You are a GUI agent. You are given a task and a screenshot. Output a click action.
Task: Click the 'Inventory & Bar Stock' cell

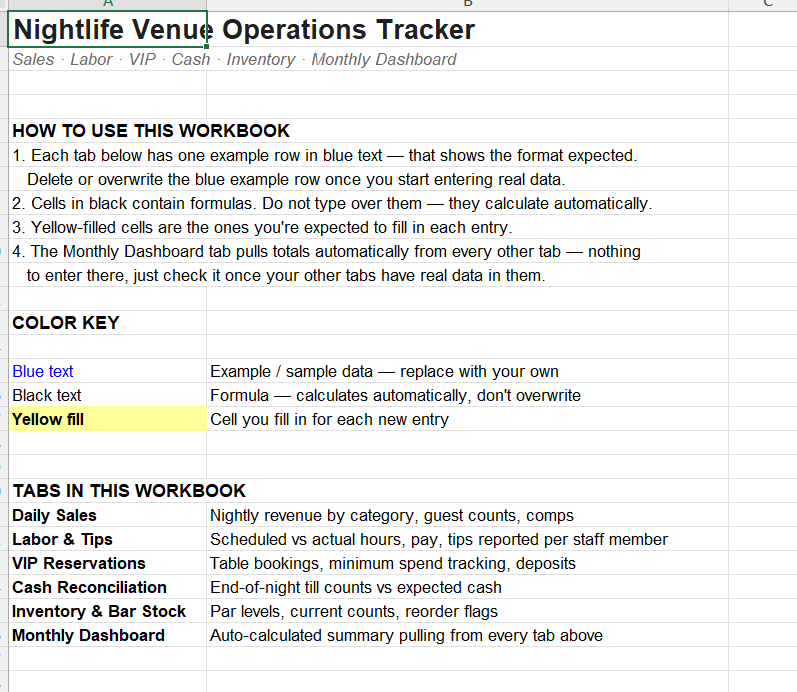click(107, 611)
